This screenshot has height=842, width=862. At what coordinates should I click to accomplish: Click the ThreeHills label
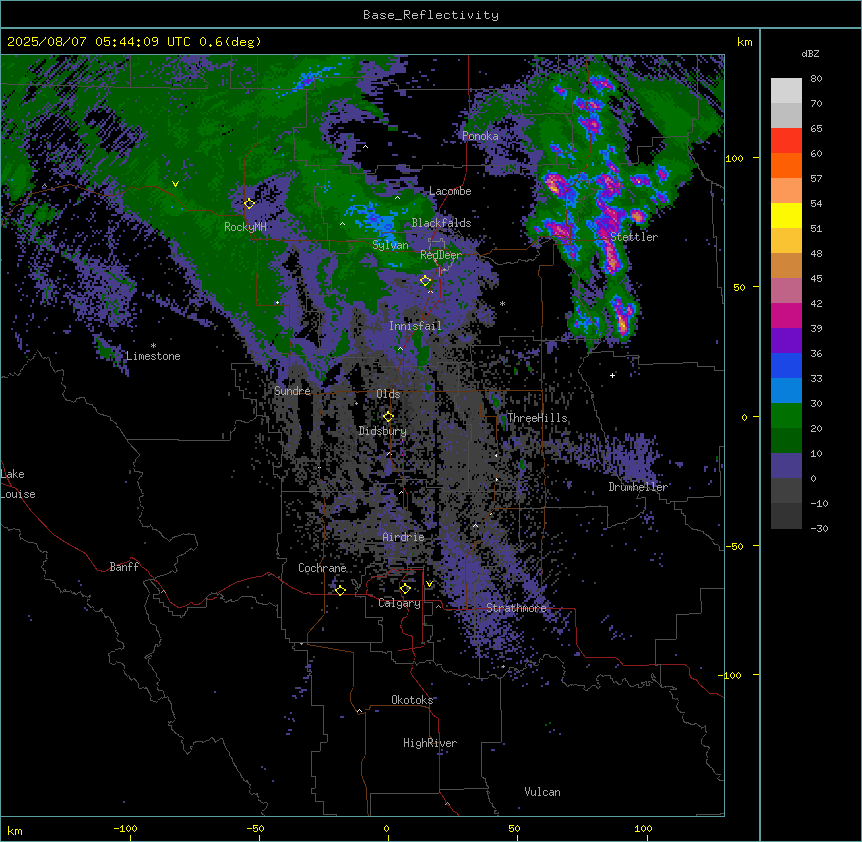(x=537, y=418)
